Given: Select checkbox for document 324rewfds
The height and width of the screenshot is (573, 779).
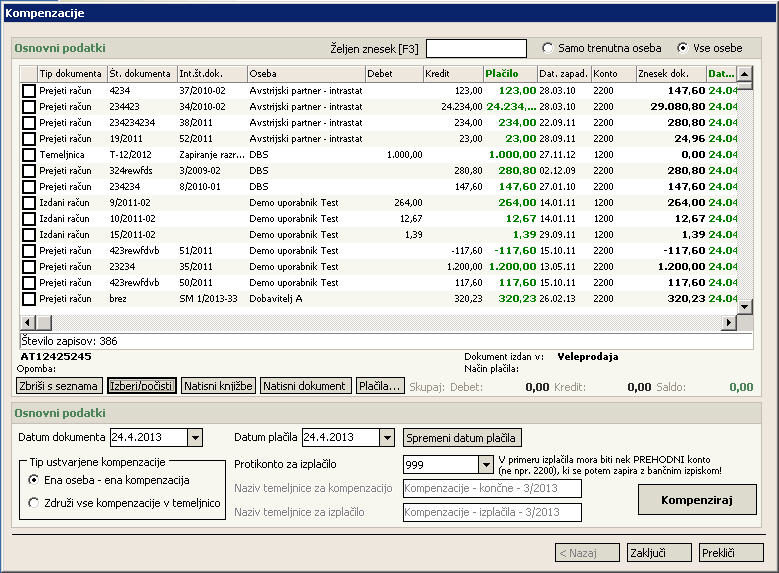Looking at the screenshot, I should click(x=29, y=171).
